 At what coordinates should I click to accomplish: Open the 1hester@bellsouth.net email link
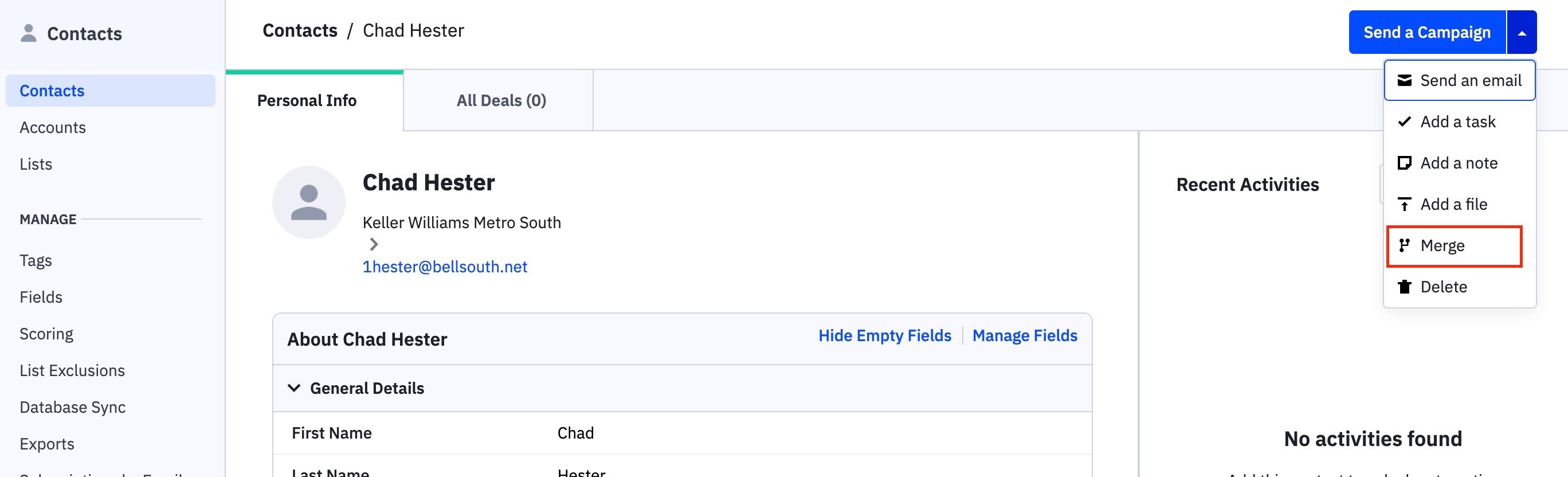pyautogui.click(x=445, y=267)
